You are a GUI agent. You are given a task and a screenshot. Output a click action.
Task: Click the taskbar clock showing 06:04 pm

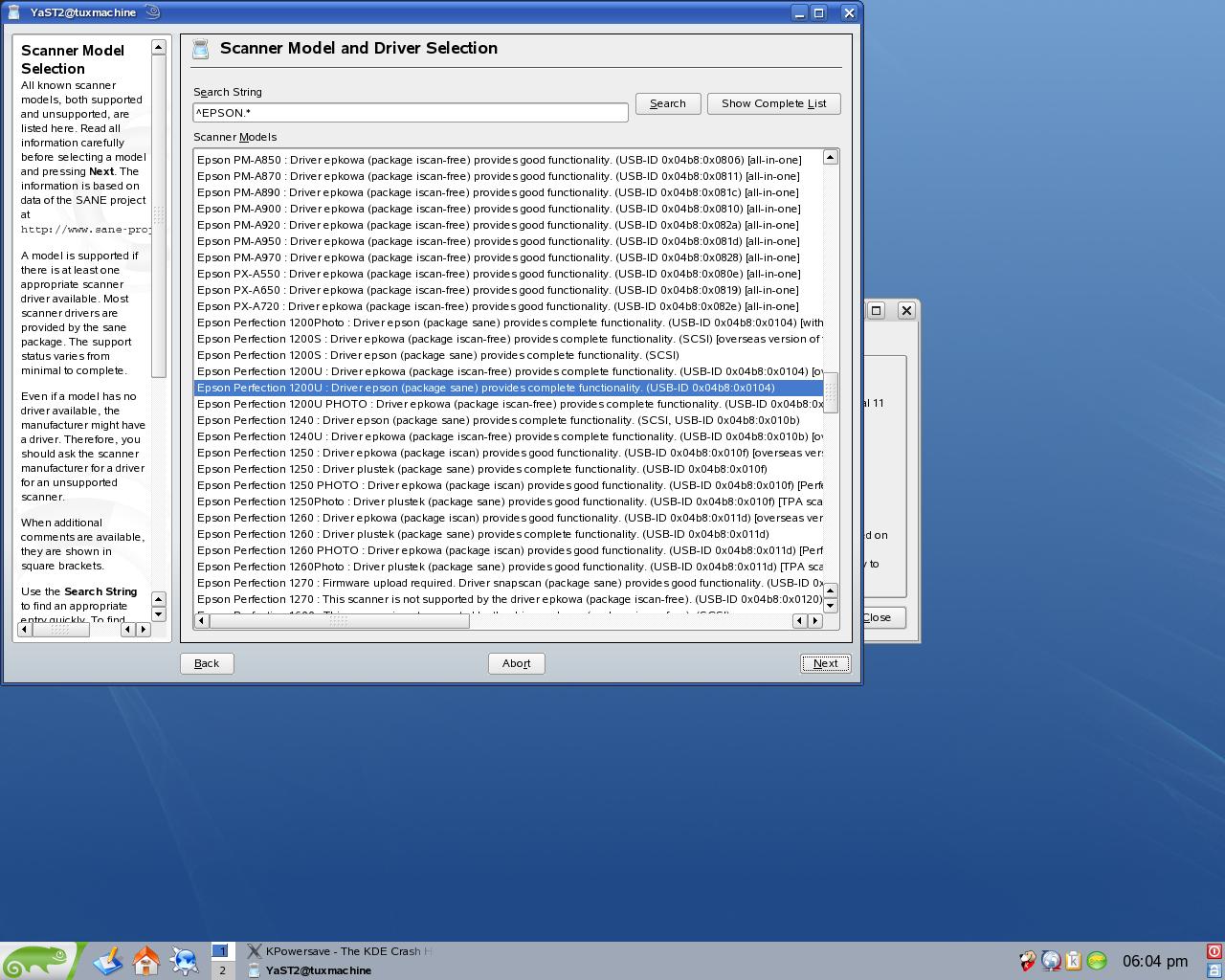pos(1155,961)
